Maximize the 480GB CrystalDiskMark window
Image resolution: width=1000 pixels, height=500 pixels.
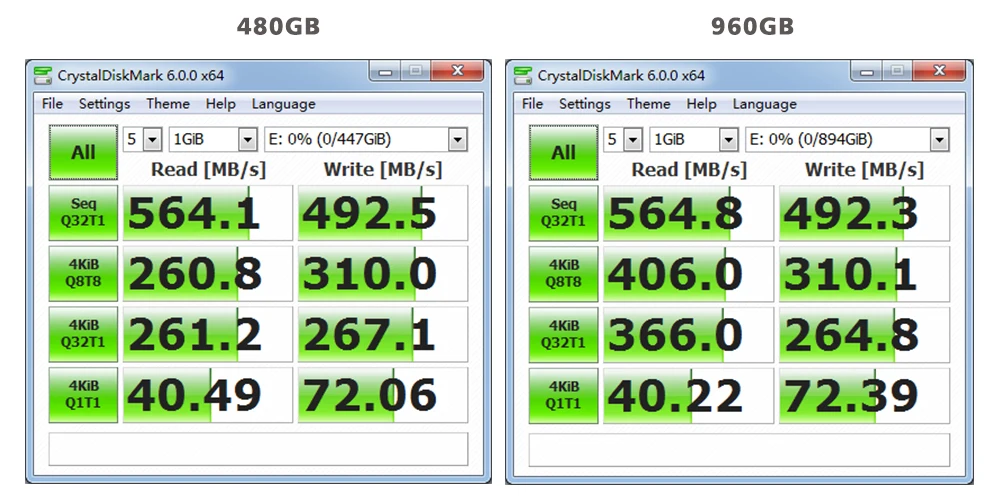[x=415, y=71]
